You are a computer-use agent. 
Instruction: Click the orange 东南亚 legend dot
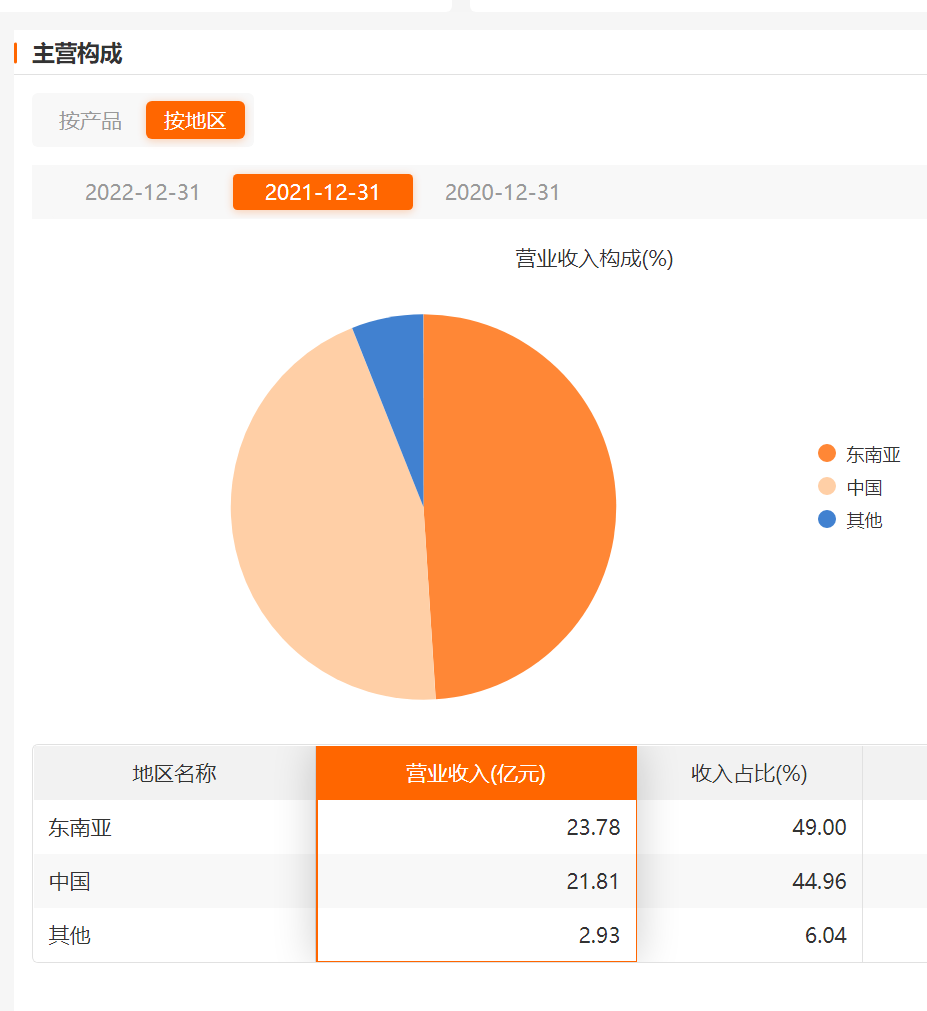826,454
